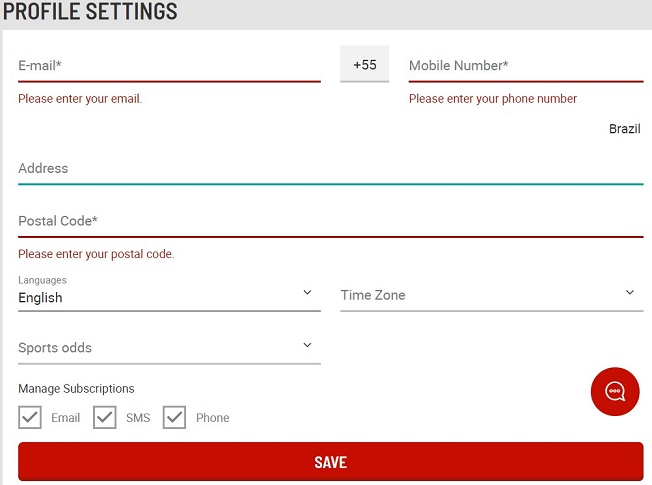The image size is (652, 485).
Task: Click into the Postal Code field
Action: (331, 221)
